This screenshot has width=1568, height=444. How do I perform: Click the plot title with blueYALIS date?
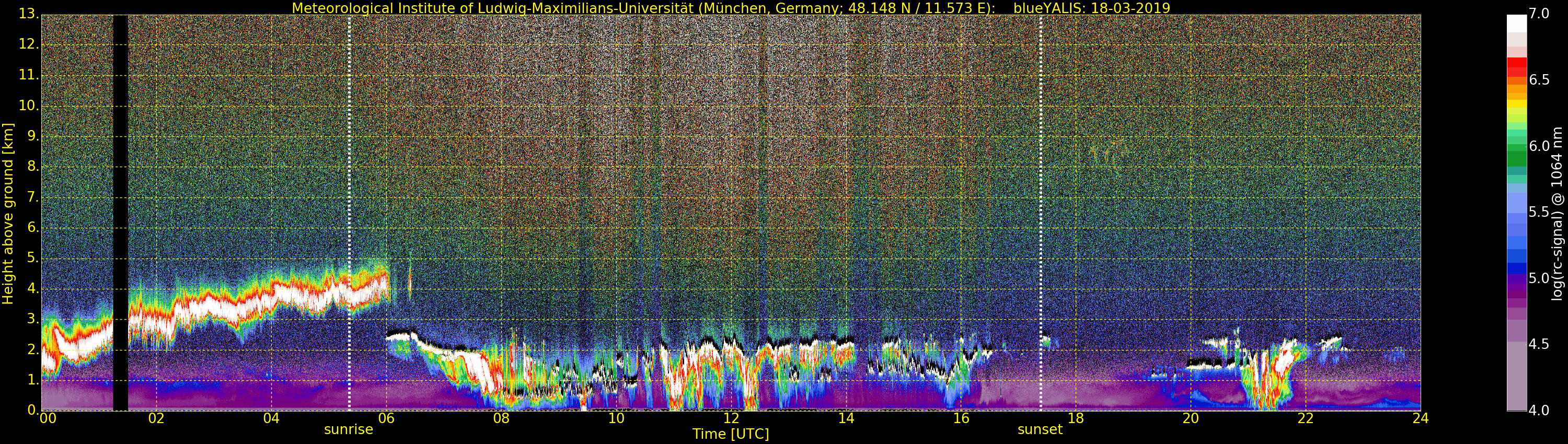731,8
